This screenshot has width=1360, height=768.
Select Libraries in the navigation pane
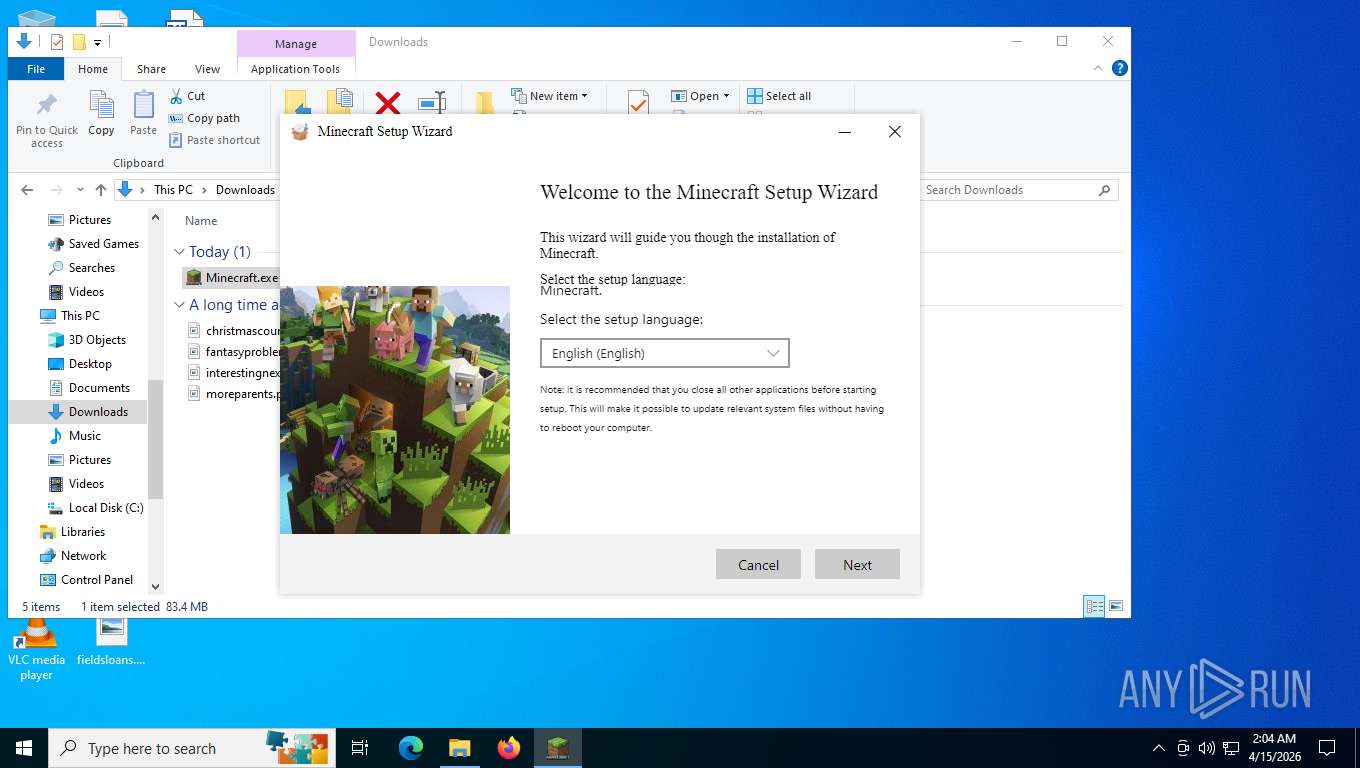(72, 532)
